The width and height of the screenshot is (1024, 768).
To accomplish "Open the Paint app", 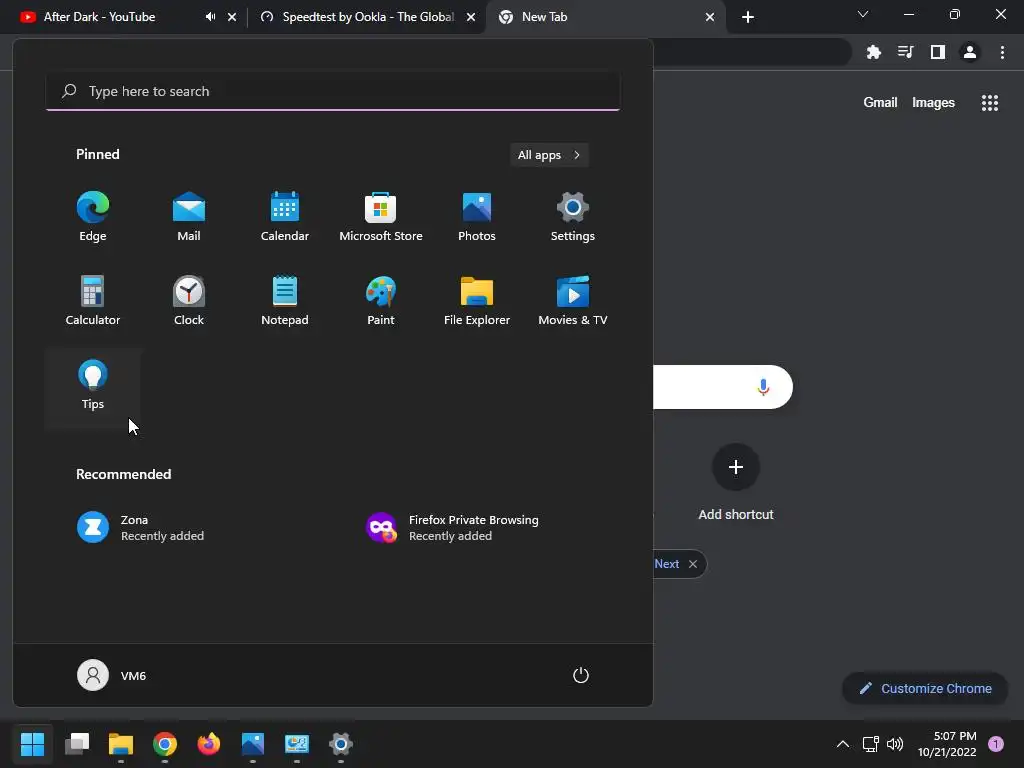I will click(381, 300).
